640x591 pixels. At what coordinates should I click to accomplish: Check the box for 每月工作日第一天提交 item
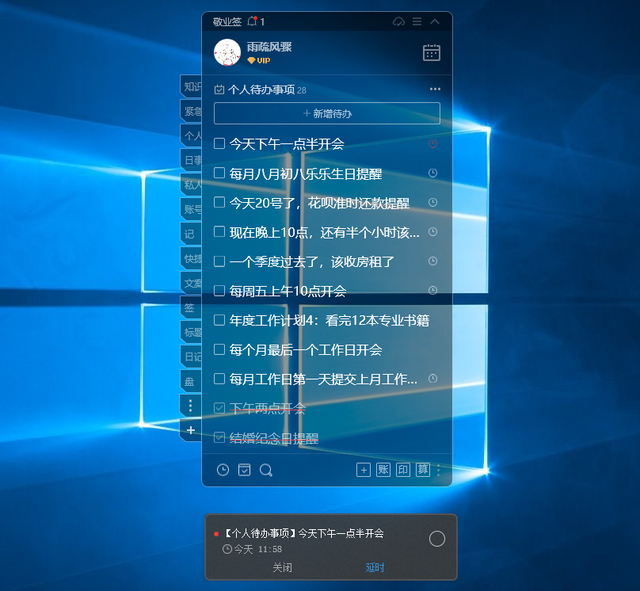(219, 379)
